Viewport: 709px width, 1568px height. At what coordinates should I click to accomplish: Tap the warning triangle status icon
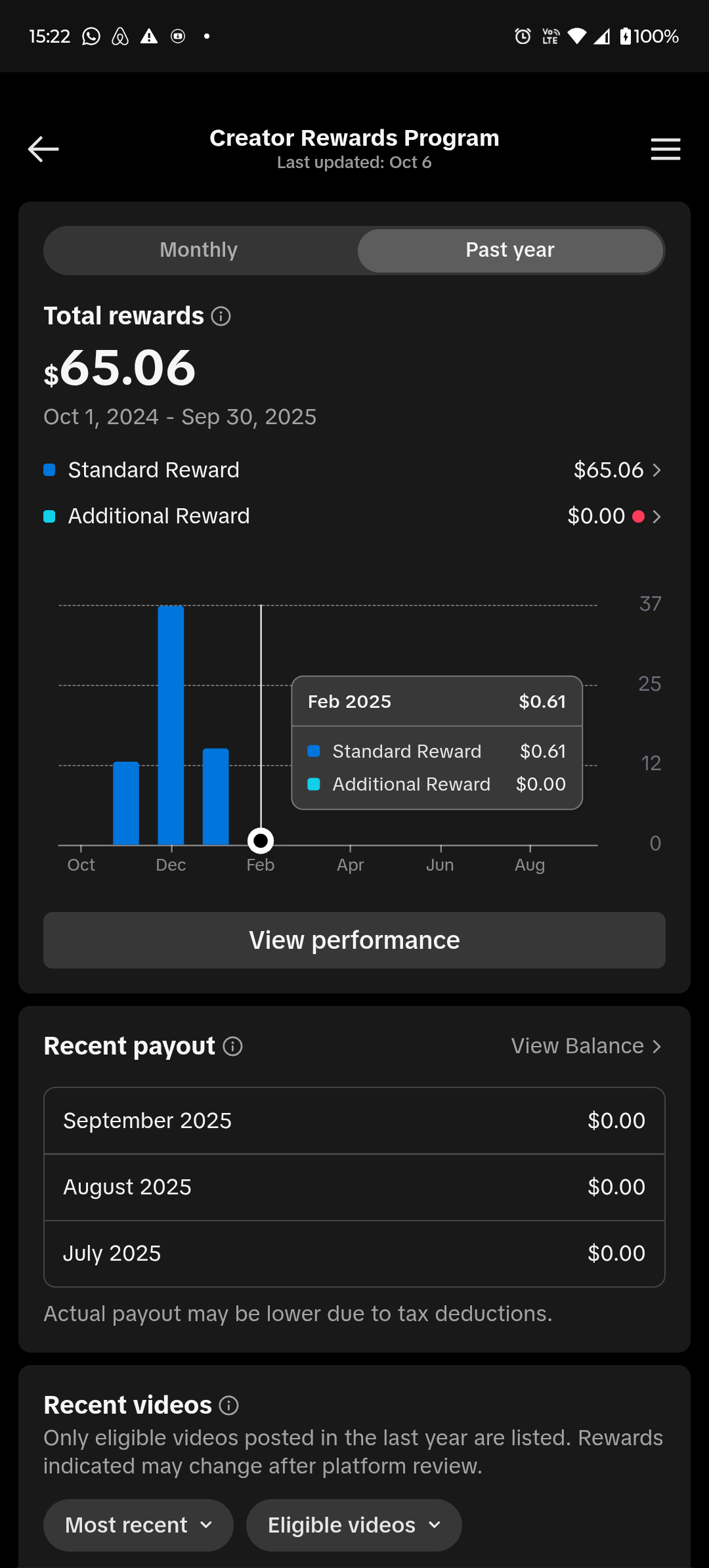click(149, 37)
